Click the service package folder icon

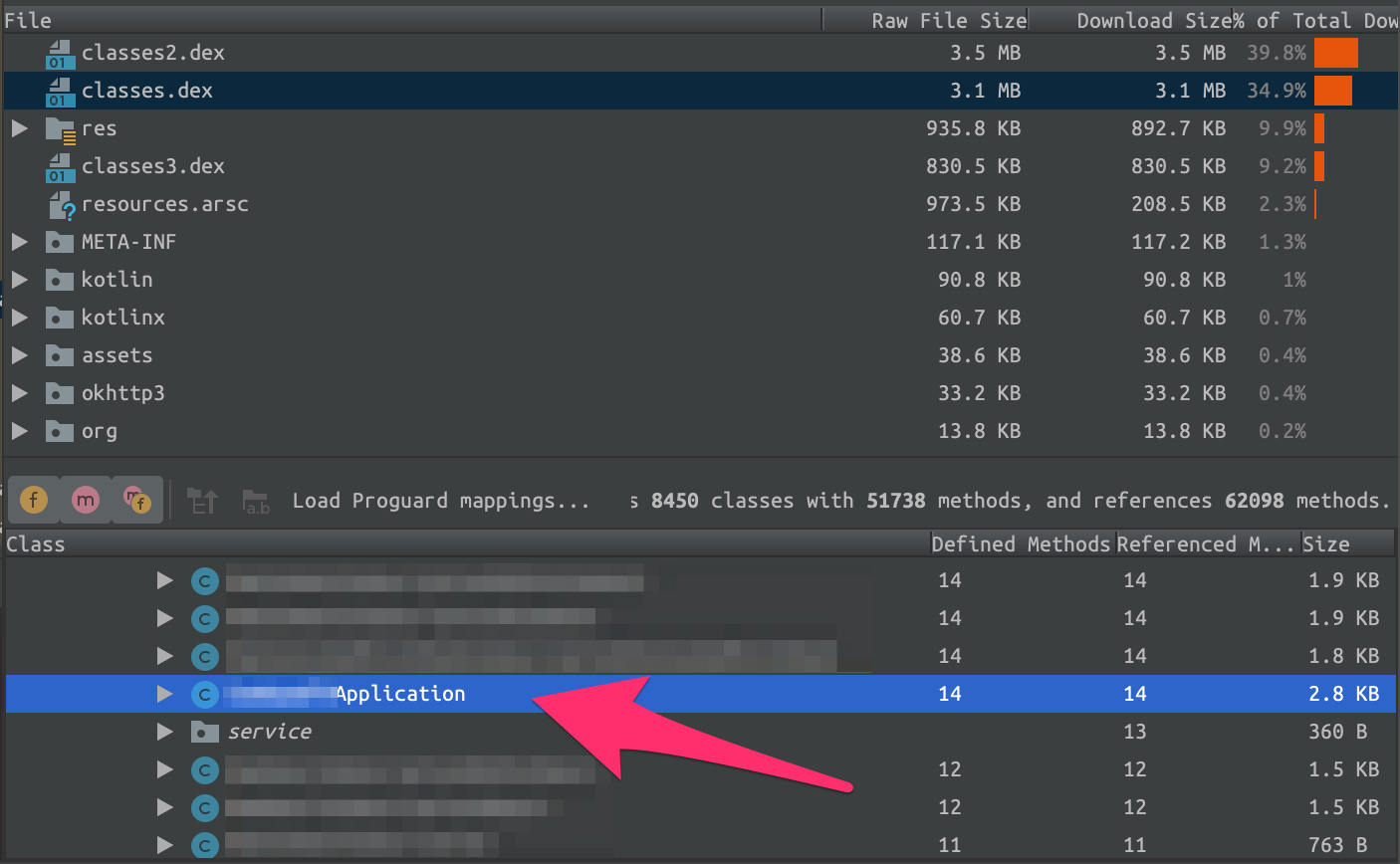point(204,733)
